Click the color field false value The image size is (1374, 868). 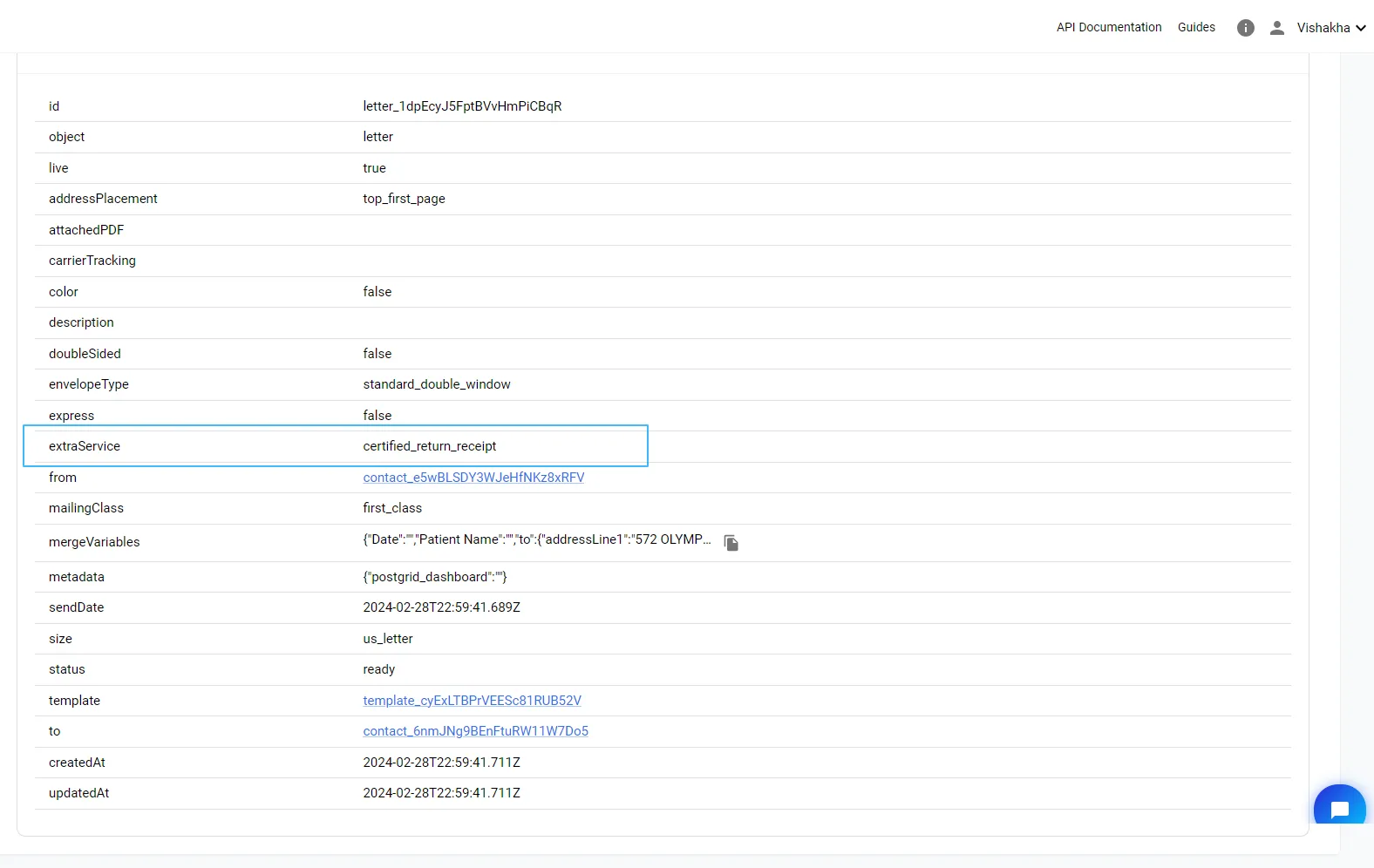click(378, 292)
